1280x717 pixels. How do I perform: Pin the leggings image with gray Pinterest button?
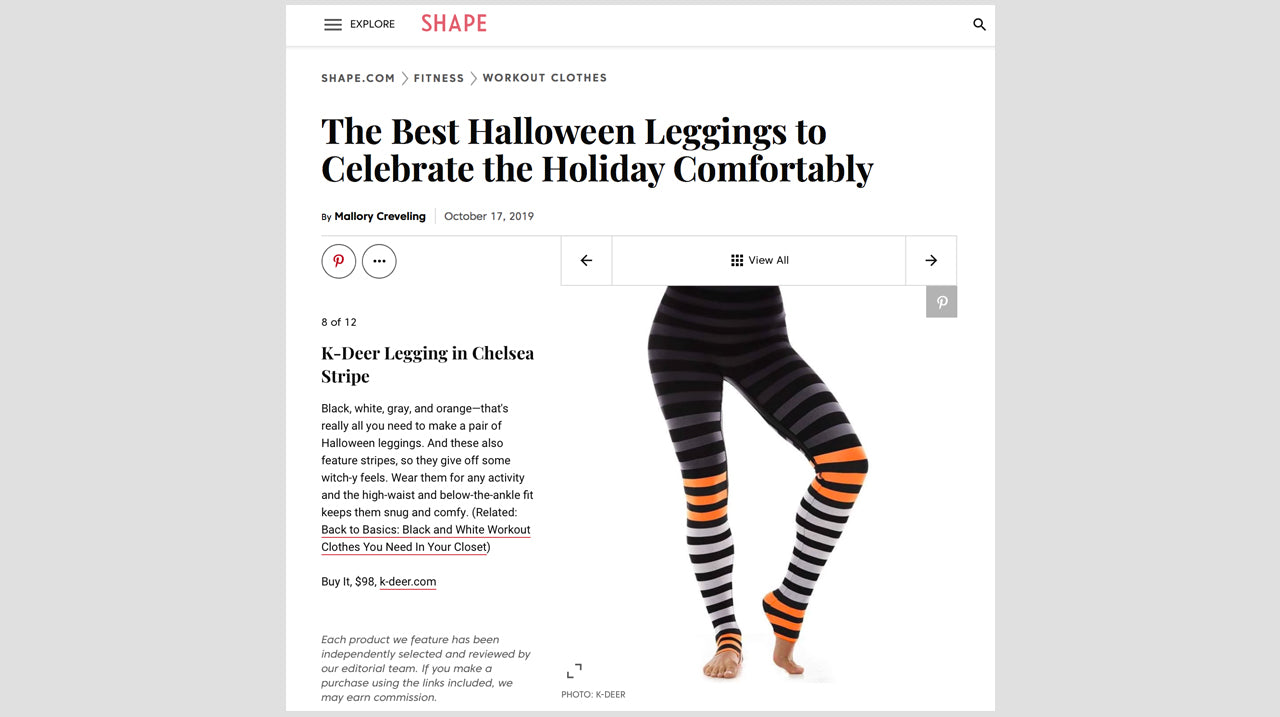click(x=941, y=302)
